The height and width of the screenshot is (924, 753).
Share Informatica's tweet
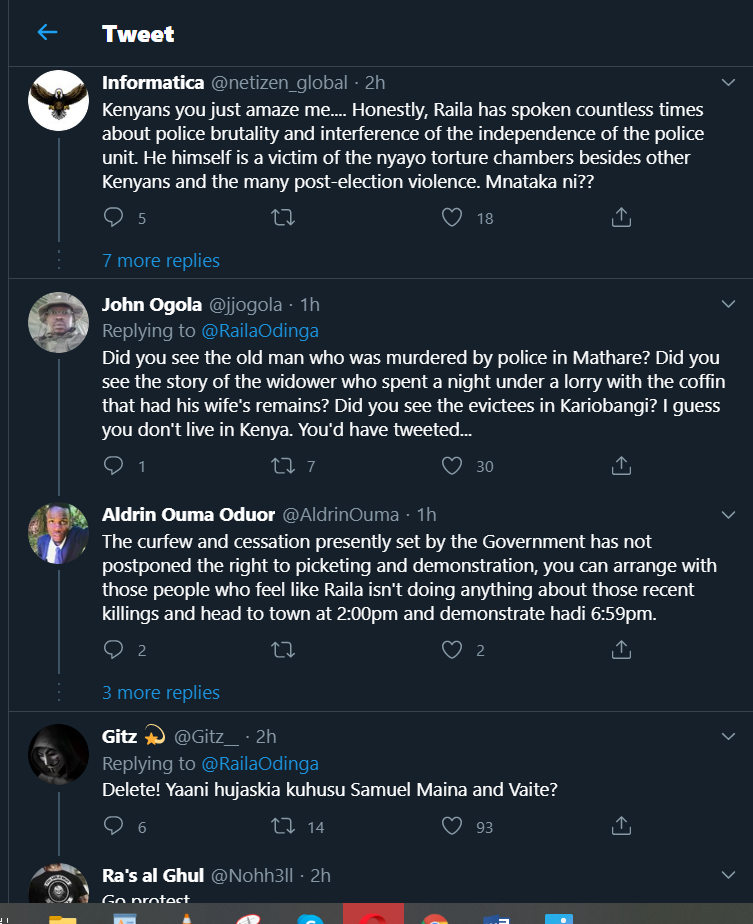coord(621,217)
